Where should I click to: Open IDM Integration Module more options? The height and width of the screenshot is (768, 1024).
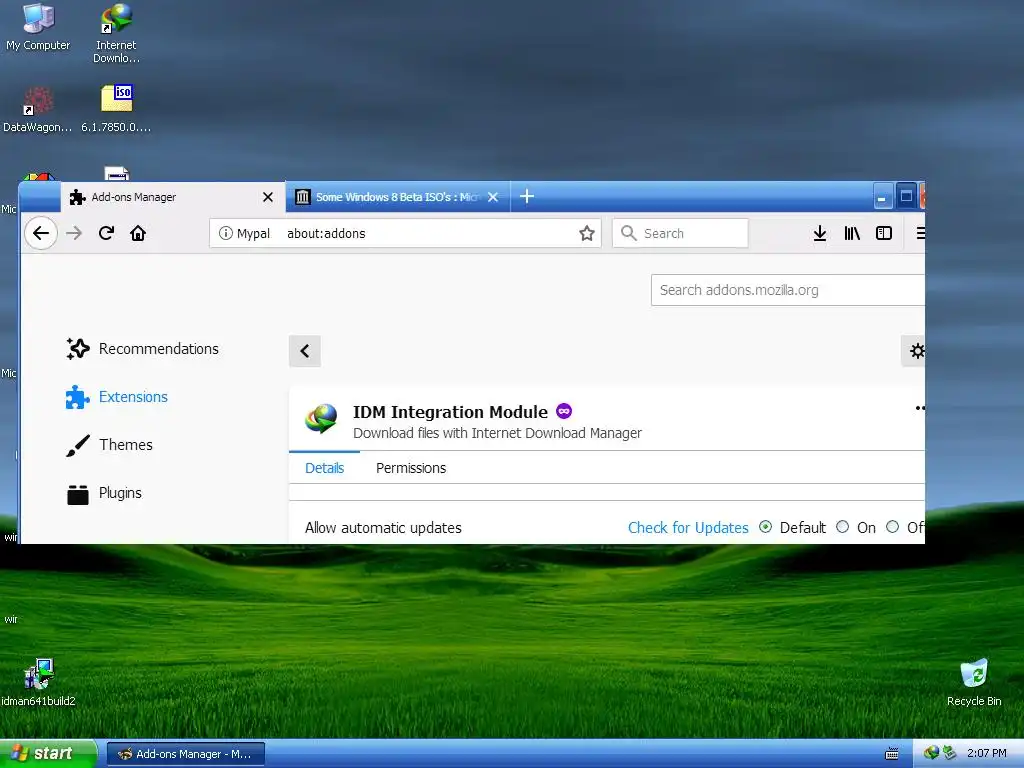[x=920, y=408]
